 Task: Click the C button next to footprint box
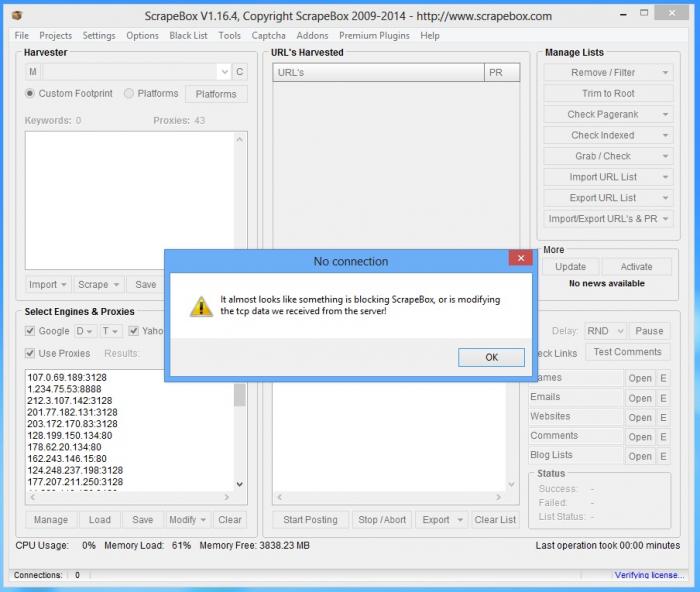click(240, 71)
